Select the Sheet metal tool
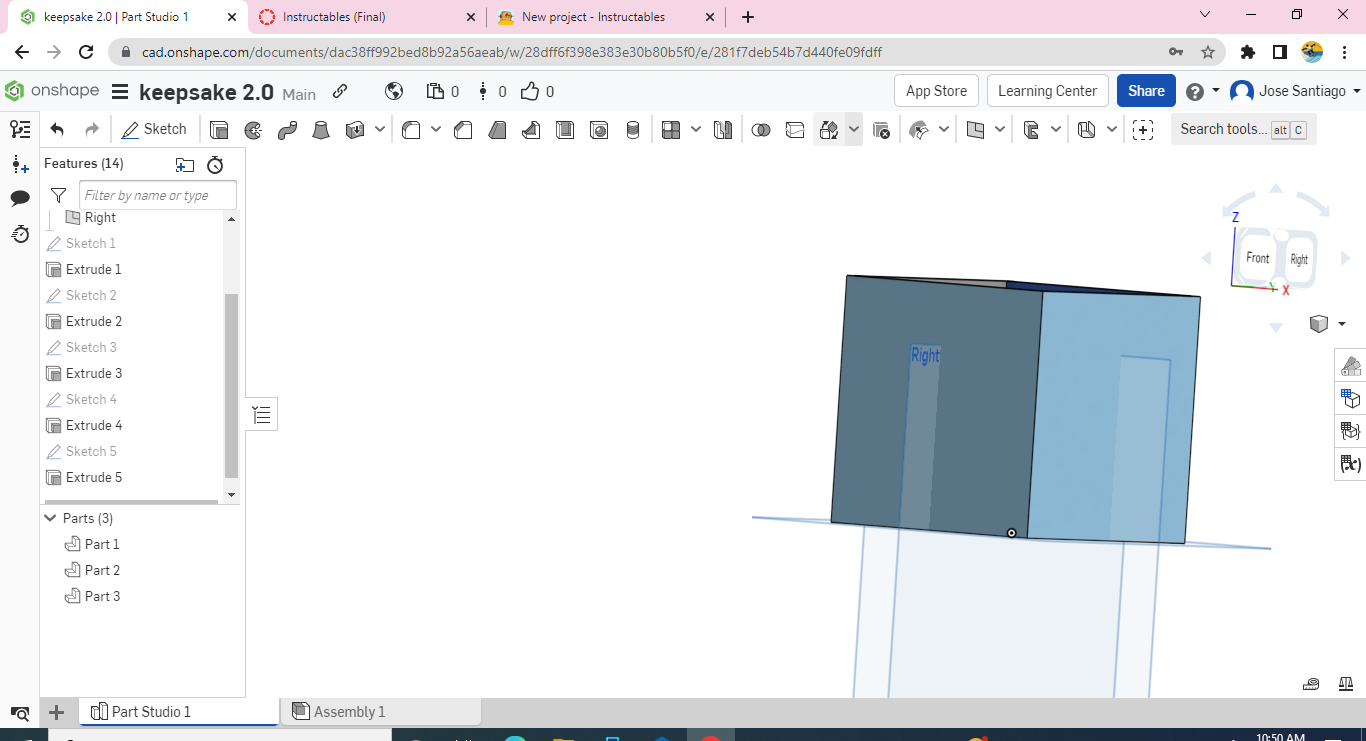The height and width of the screenshot is (741, 1366). tap(1087, 130)
